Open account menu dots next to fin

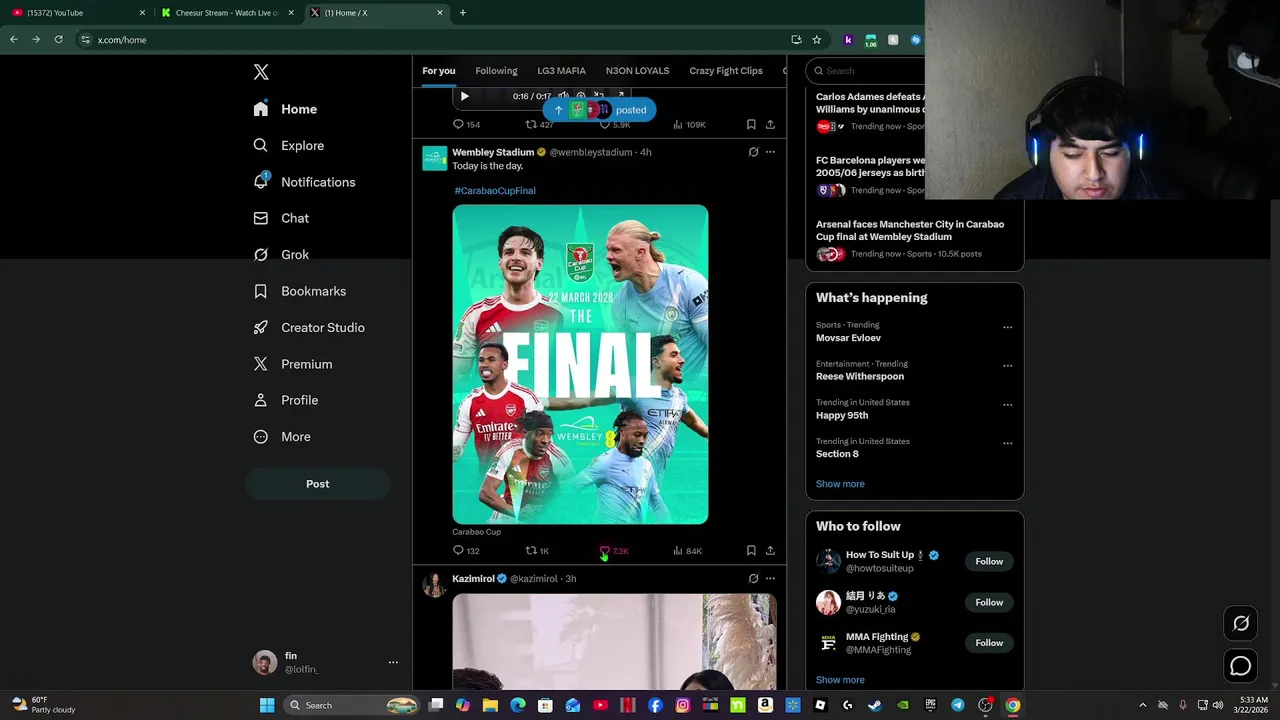tap(393, 662)
